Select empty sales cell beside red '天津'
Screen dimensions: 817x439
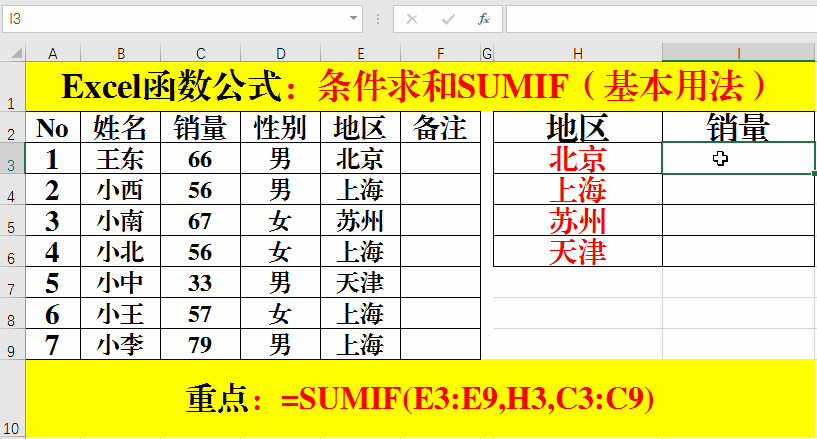[x=738, y=252]
